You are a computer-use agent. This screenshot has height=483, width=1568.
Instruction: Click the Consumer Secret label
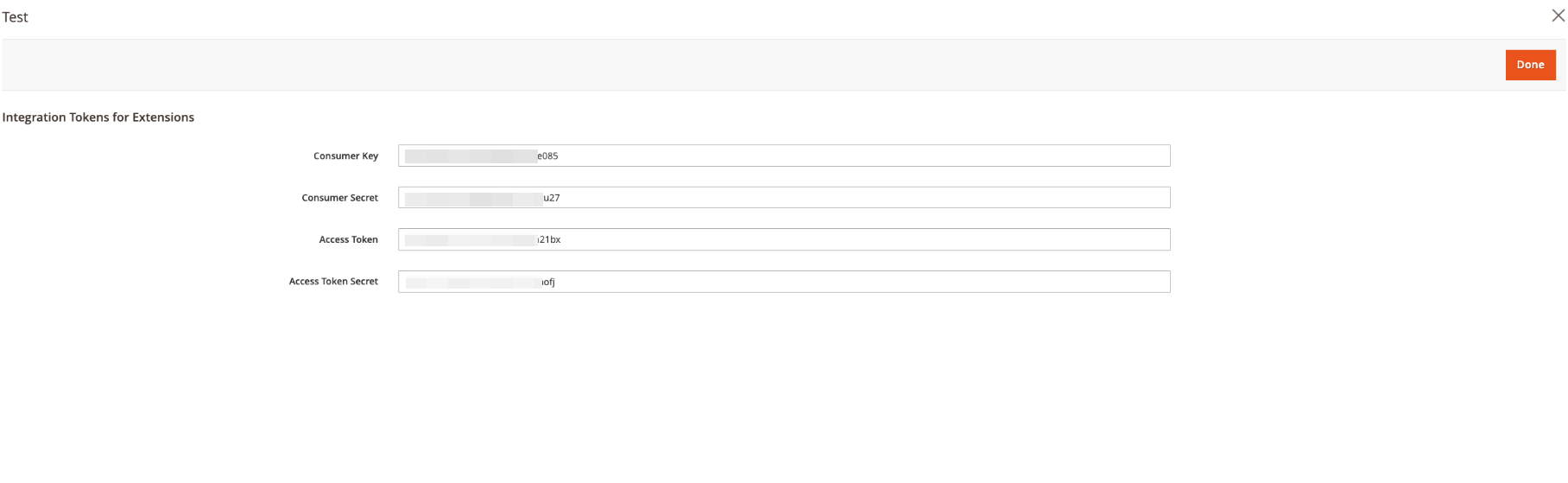[339, 198]
